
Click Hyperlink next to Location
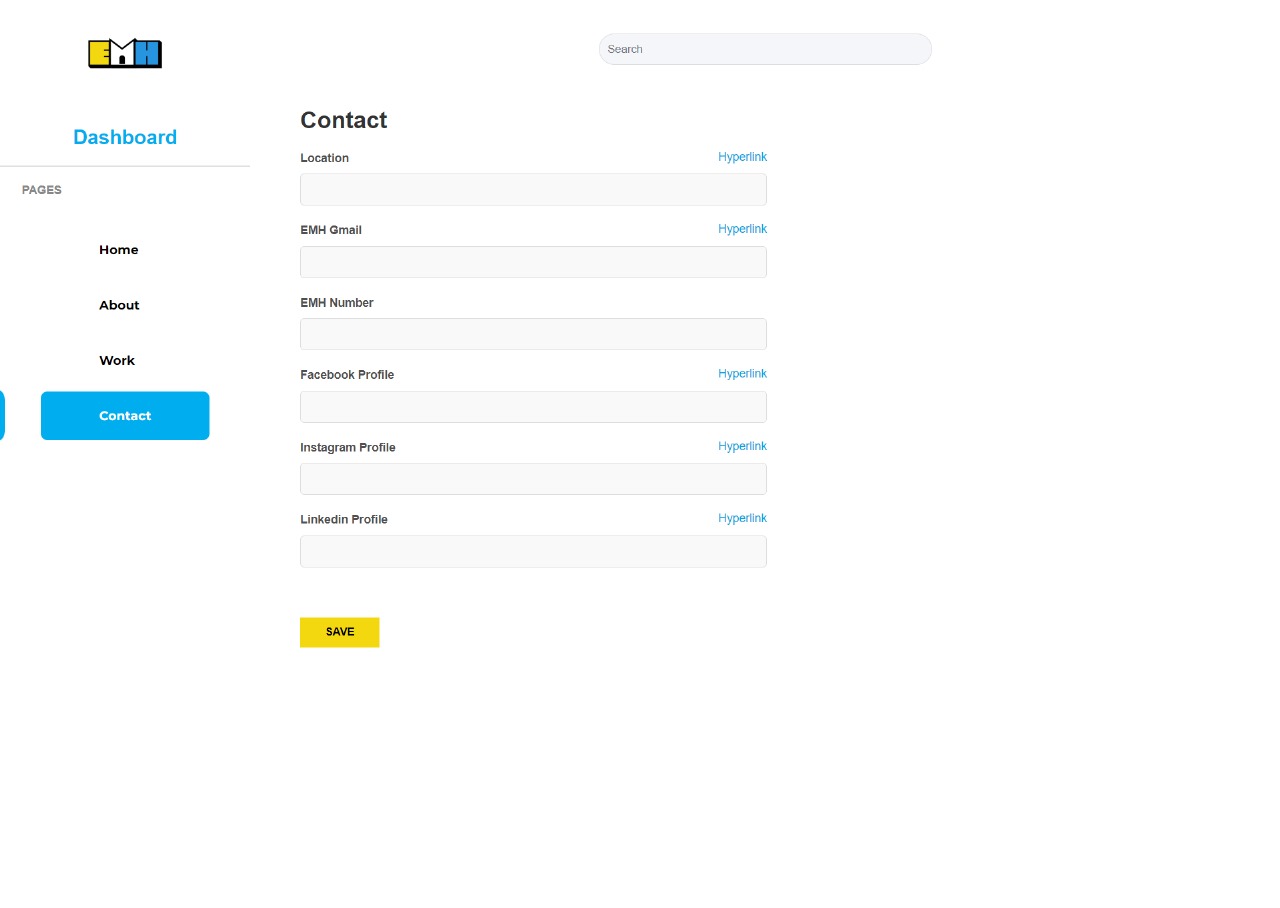click(x=742, y=157)
